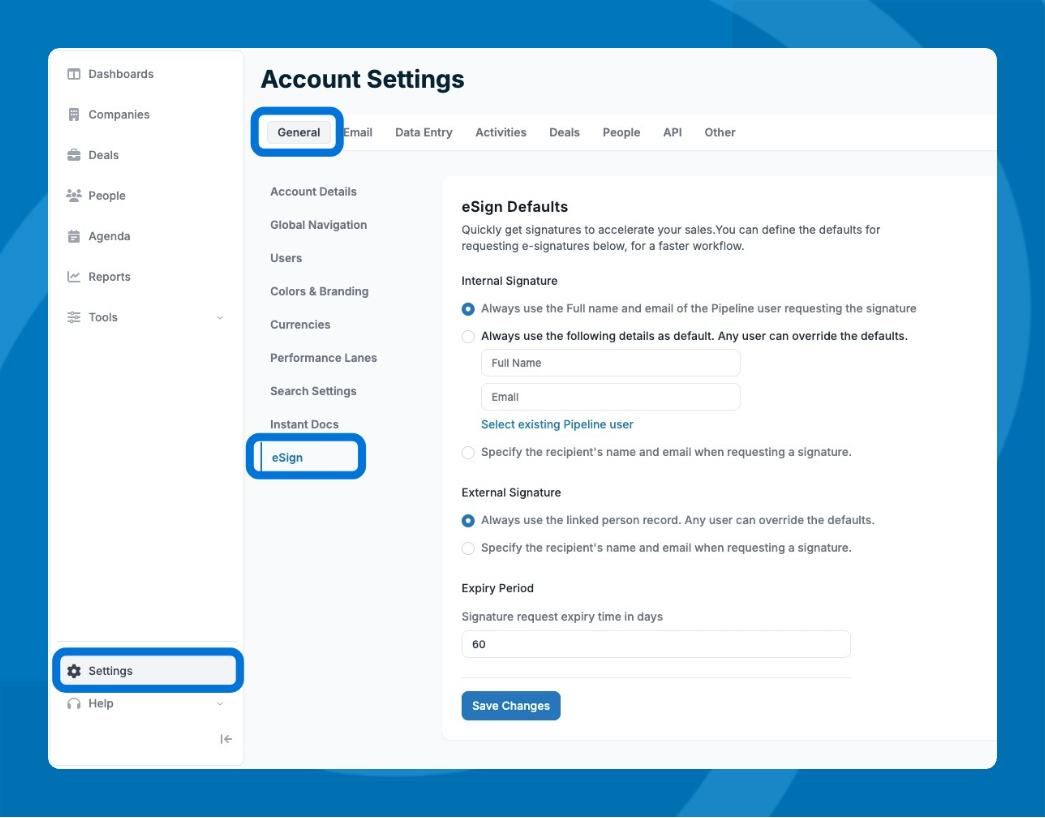Click the signature expiry days field
The width and height of the screenshot is (1045, 818).
[655, 644]
